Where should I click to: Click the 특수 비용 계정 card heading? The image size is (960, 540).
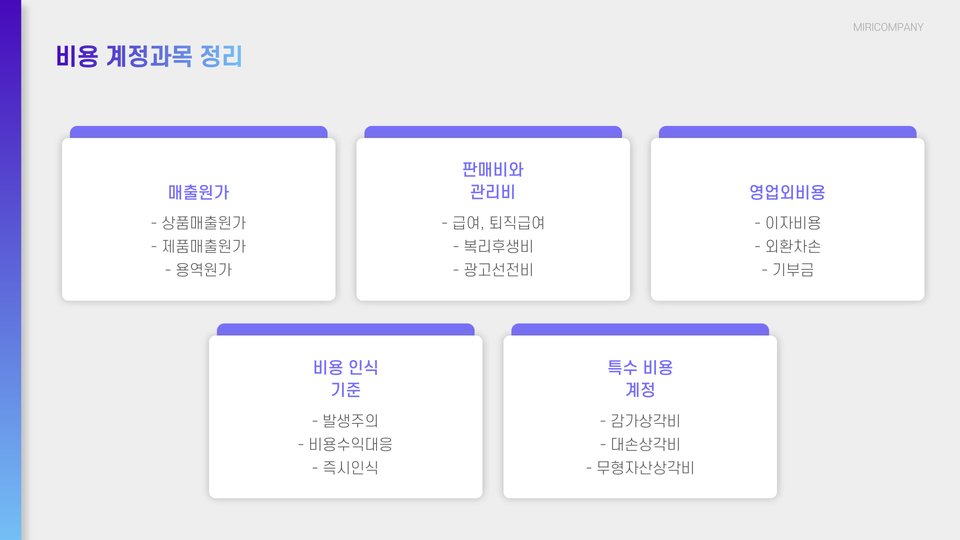click(640, 378)
